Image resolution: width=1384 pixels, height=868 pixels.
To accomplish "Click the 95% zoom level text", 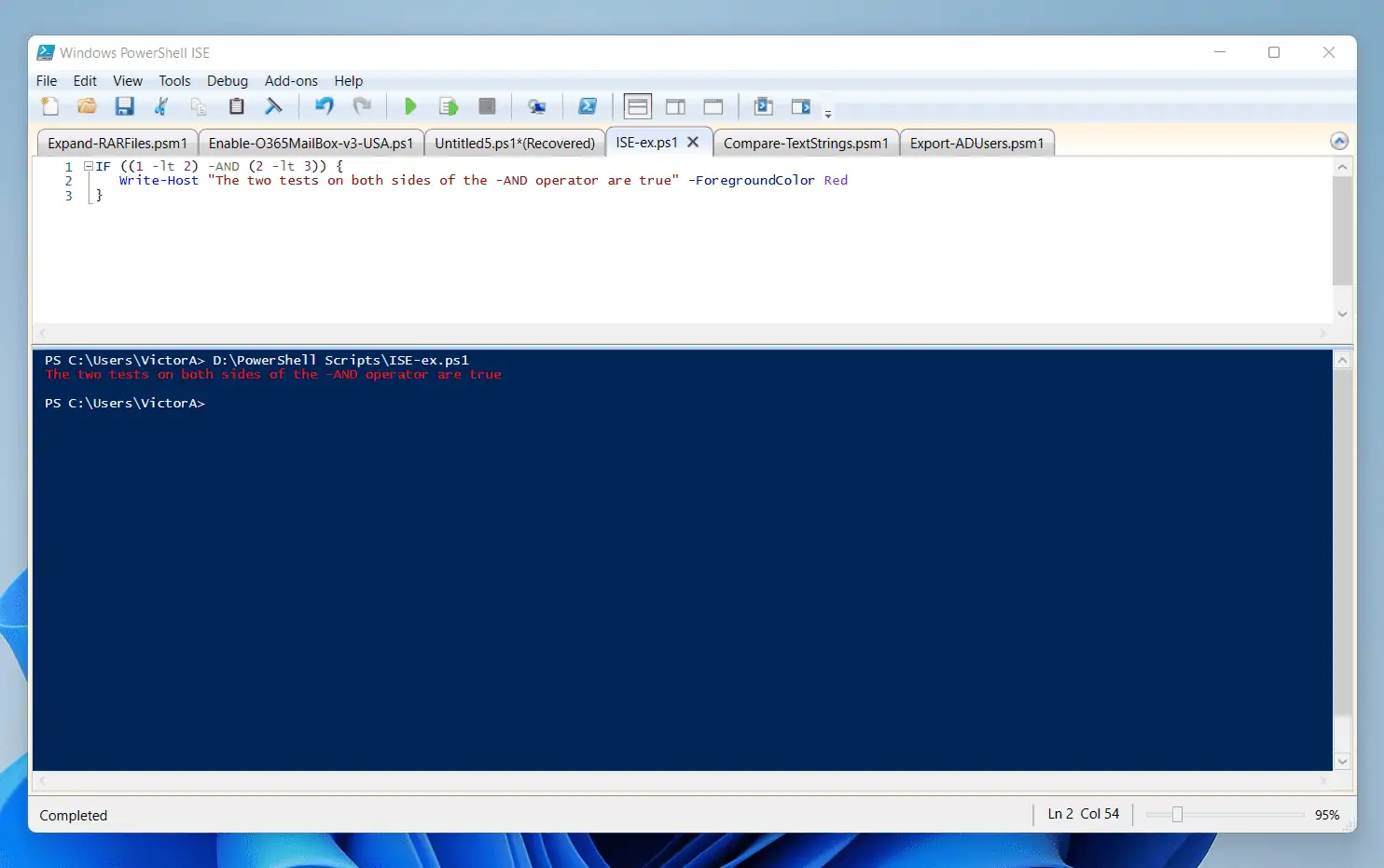I will coord(1327,815).
